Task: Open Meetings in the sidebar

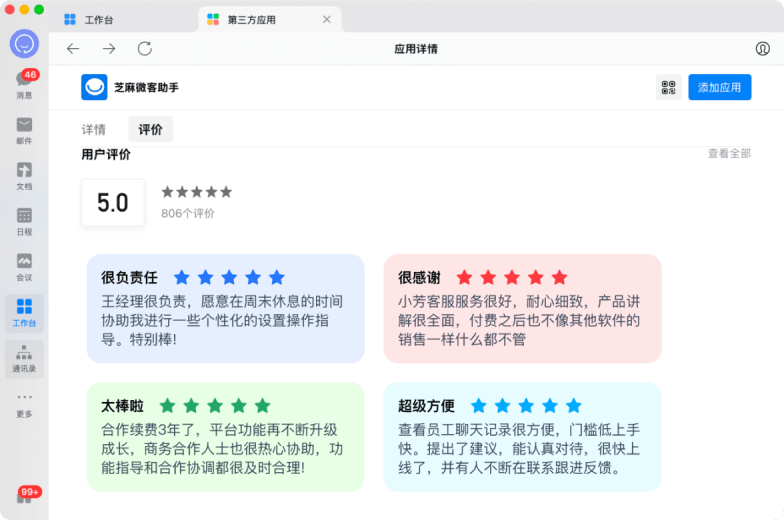Action: coord(24,266)
